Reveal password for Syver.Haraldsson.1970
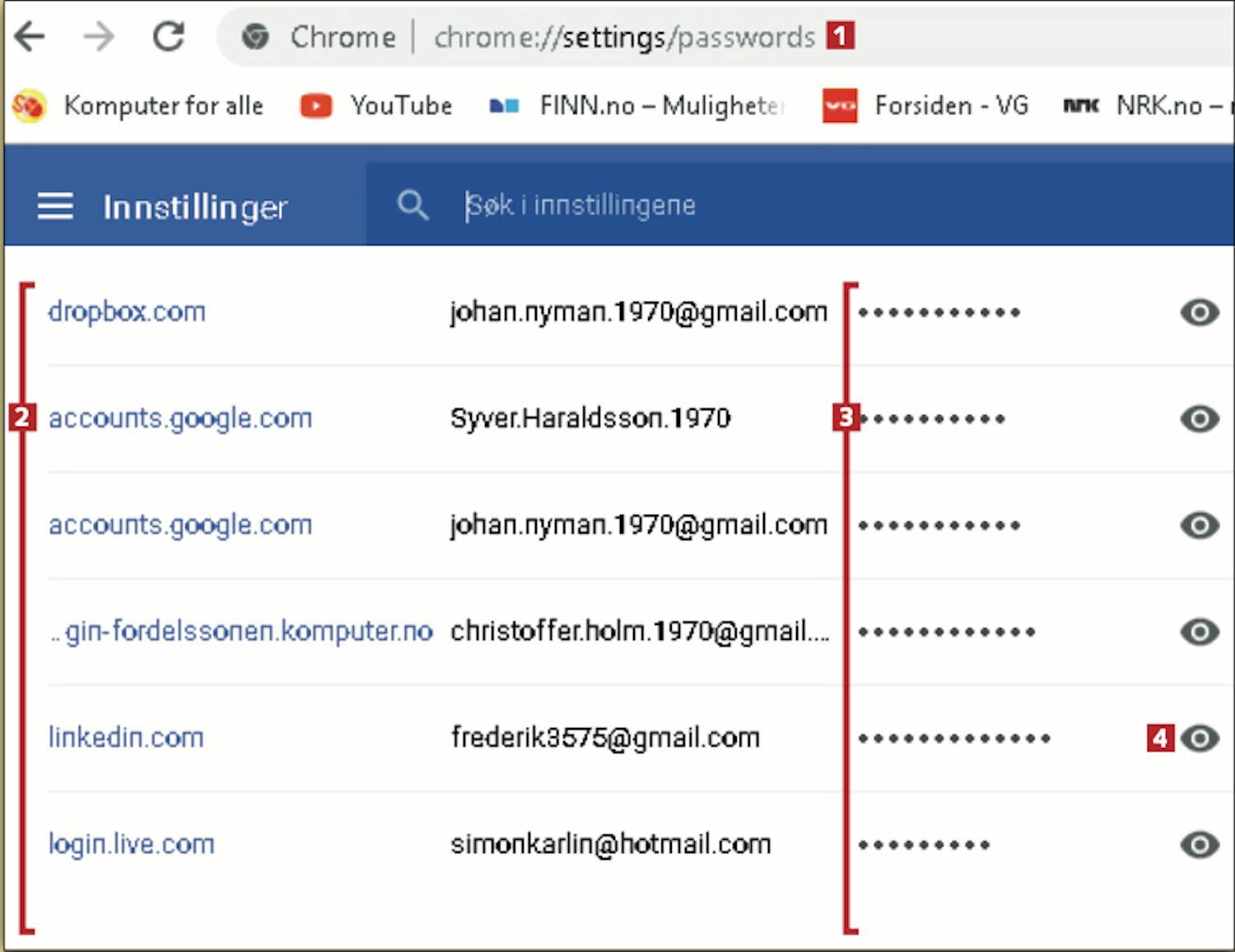 click(x=1200, y=418)
